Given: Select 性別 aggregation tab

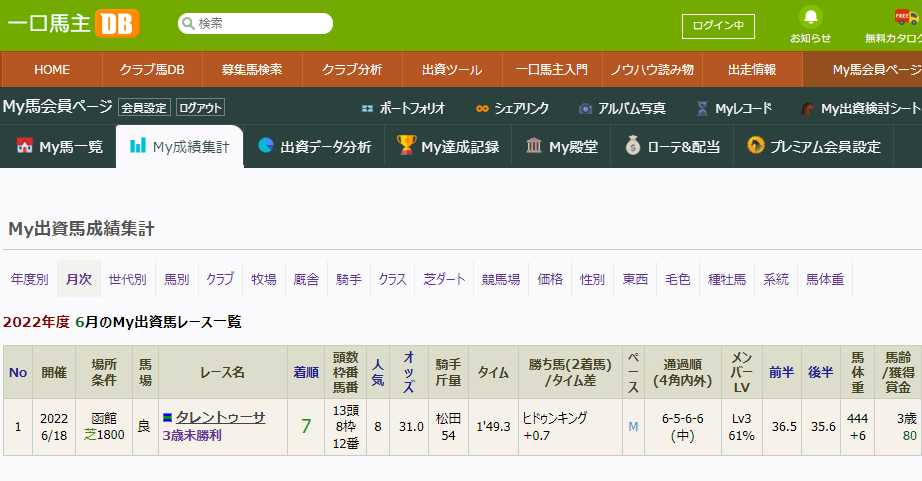Looking at the screenshot, I should coord(592,279).
